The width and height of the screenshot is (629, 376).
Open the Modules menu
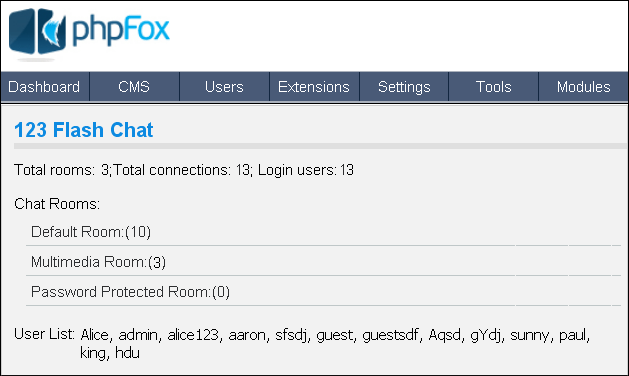tap(583, 87)
